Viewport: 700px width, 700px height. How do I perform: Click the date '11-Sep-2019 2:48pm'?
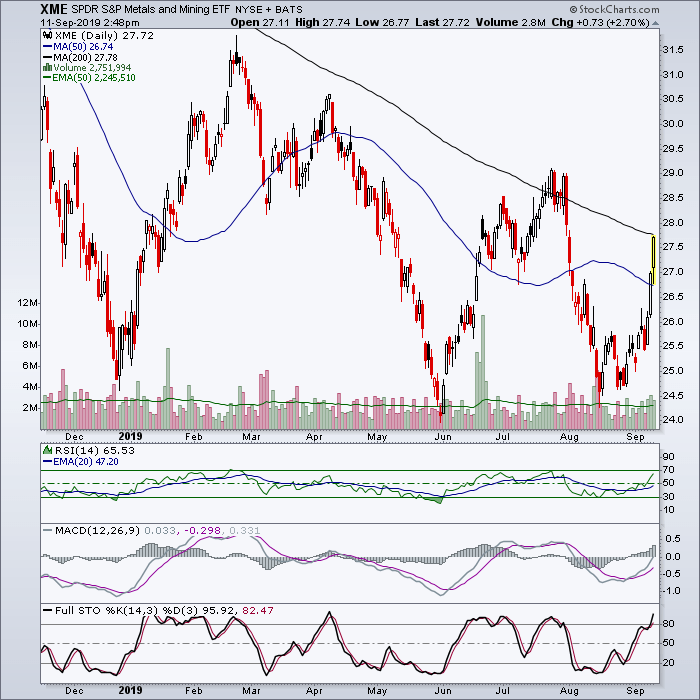[x=90, y=23]
